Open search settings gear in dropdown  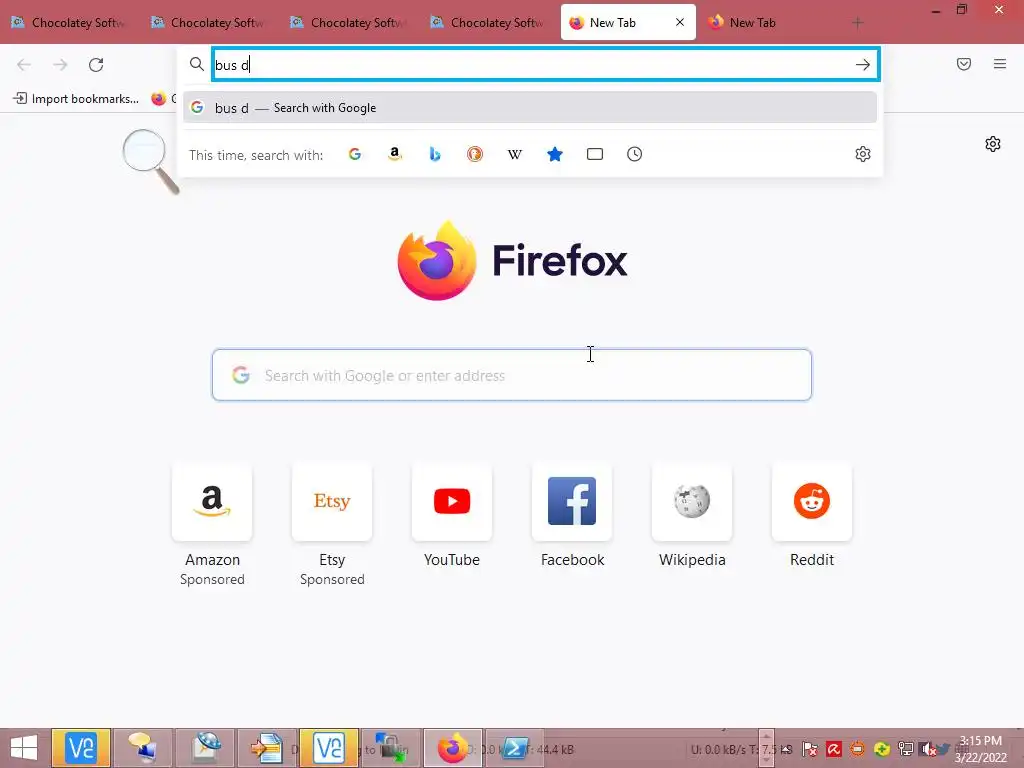click(863, 154)
